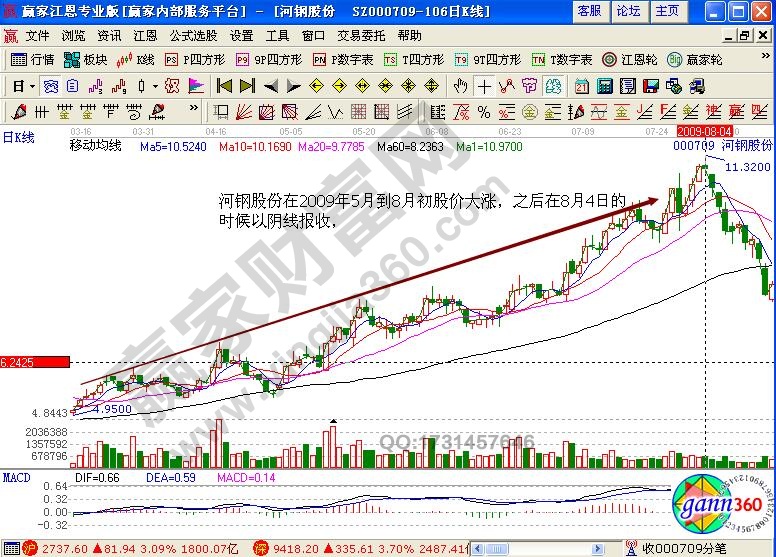This screenshot has width=776, height=557.
Task: Open the candlestick style dropdown arrow
Action: point(155,87)
